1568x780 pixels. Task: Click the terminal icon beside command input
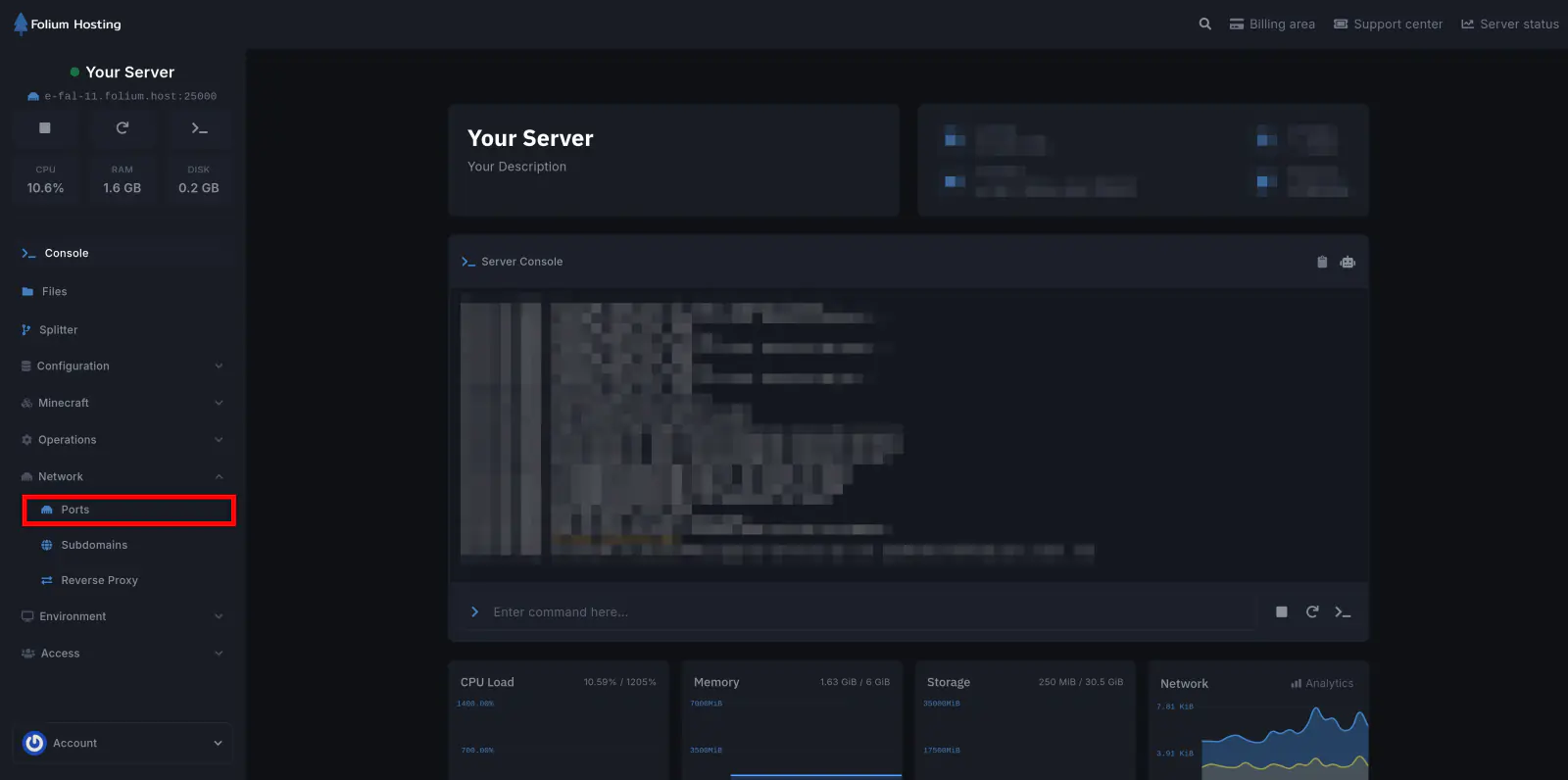(x=1343, y=612)
